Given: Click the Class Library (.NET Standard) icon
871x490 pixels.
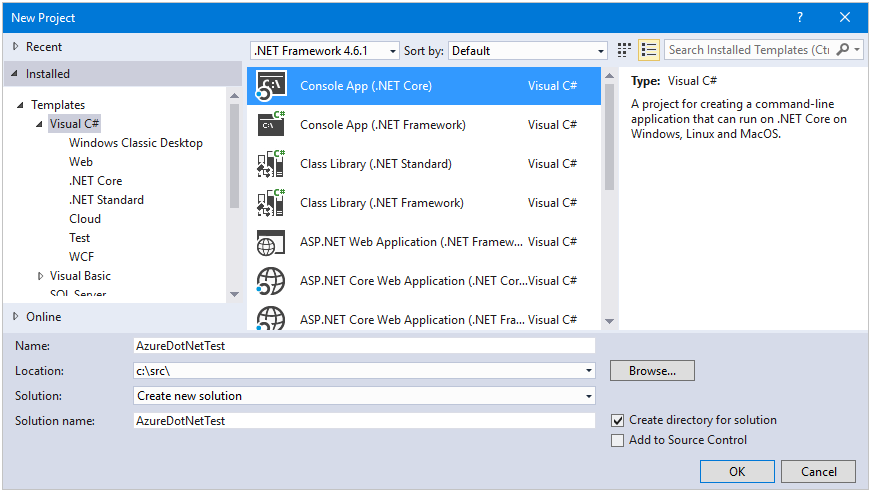Looking at the screenshot, I should click(x=271, y=164).
